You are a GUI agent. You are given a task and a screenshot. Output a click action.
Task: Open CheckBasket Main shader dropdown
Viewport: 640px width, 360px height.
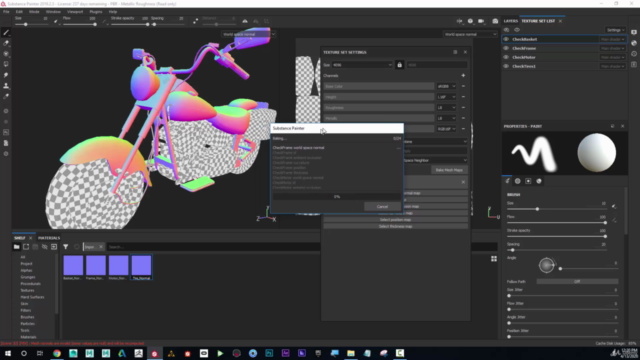pyautogui.click(x=612, y=39)
